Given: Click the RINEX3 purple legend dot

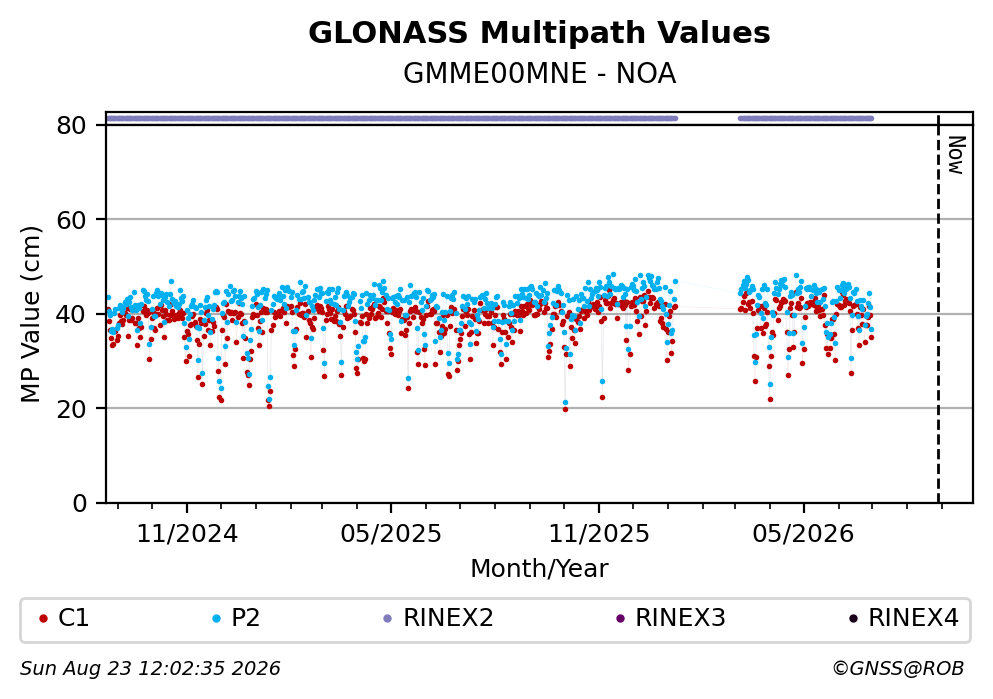Looking at the screenshot, I should (621, 619).
